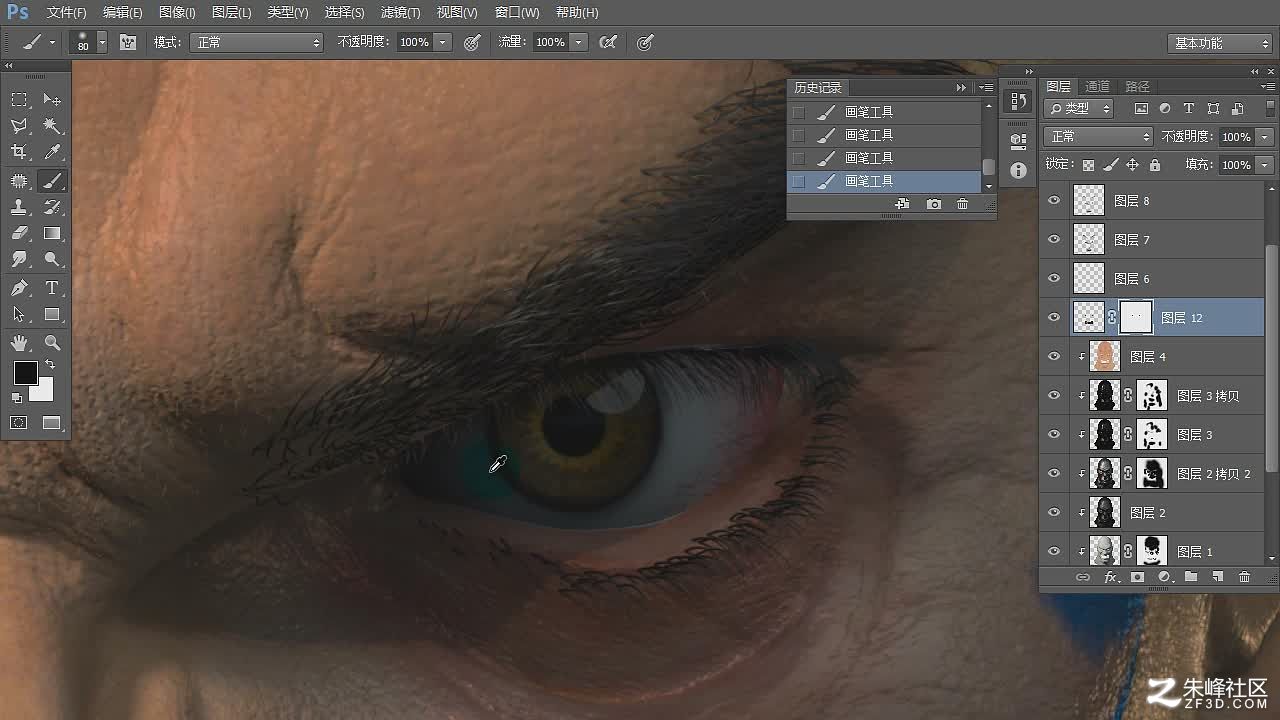This screenshot has height=720, width=1280.
Task: Click the foreground color swatch
Action: tap(25, 373)
